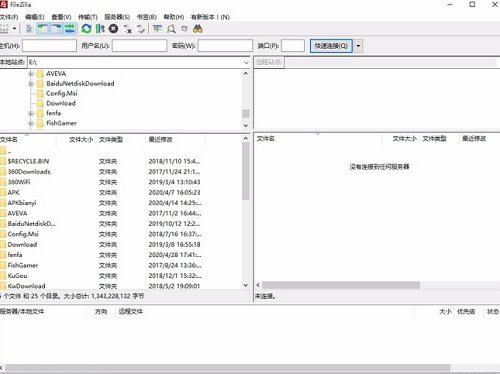Open the 书签(B) menu

[147, 17]
